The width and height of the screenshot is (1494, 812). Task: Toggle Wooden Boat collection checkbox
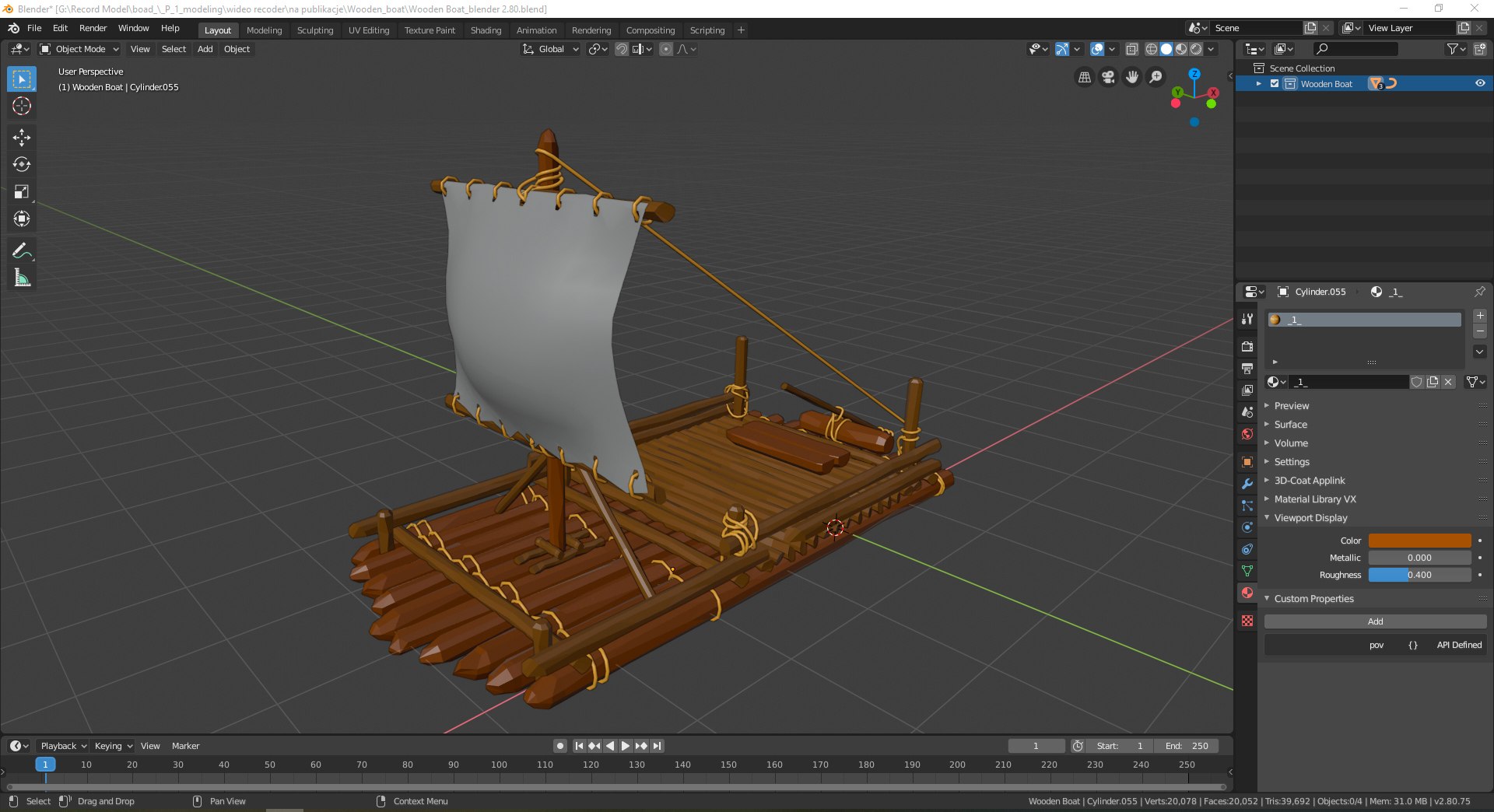coord(1275,84)
